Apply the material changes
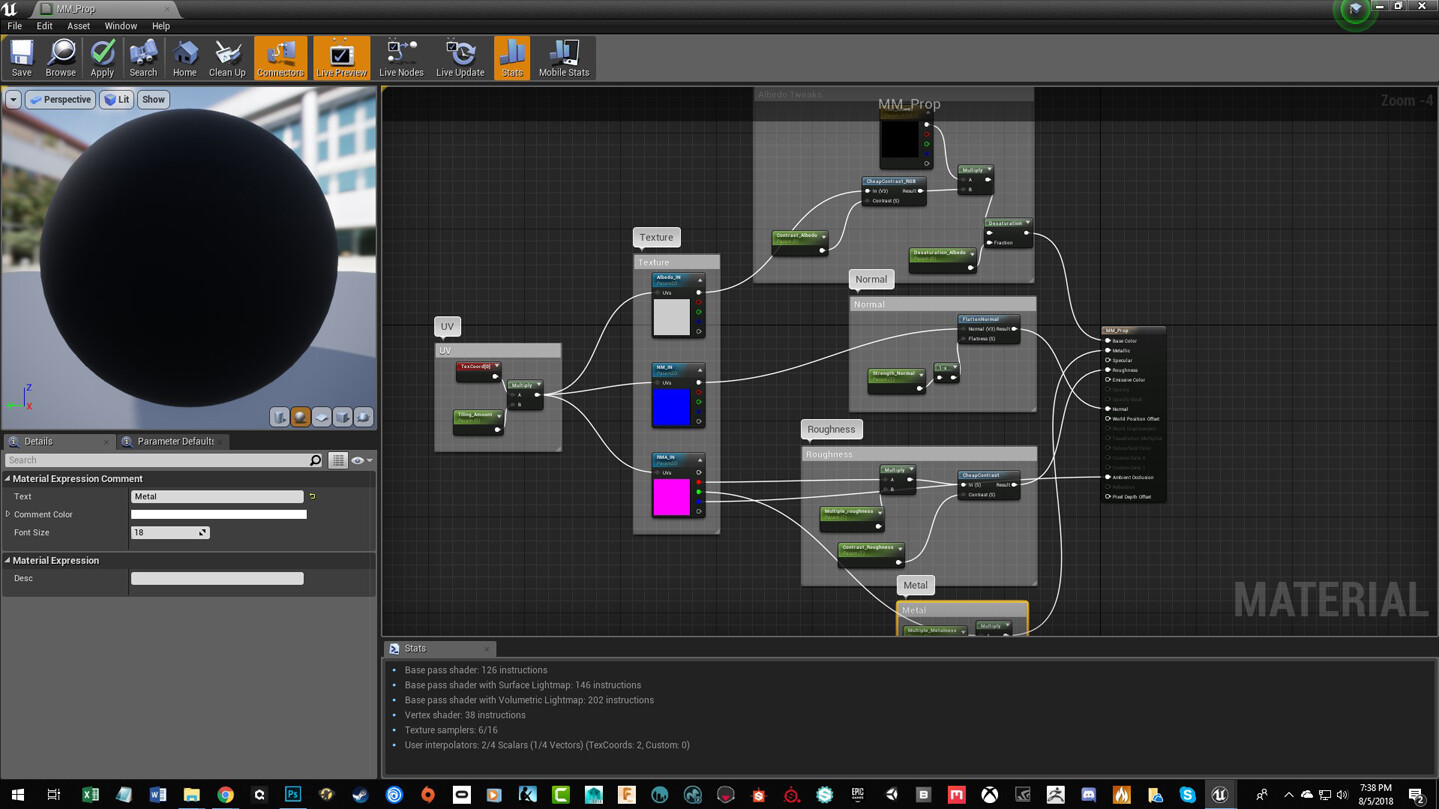 point(102,59)
